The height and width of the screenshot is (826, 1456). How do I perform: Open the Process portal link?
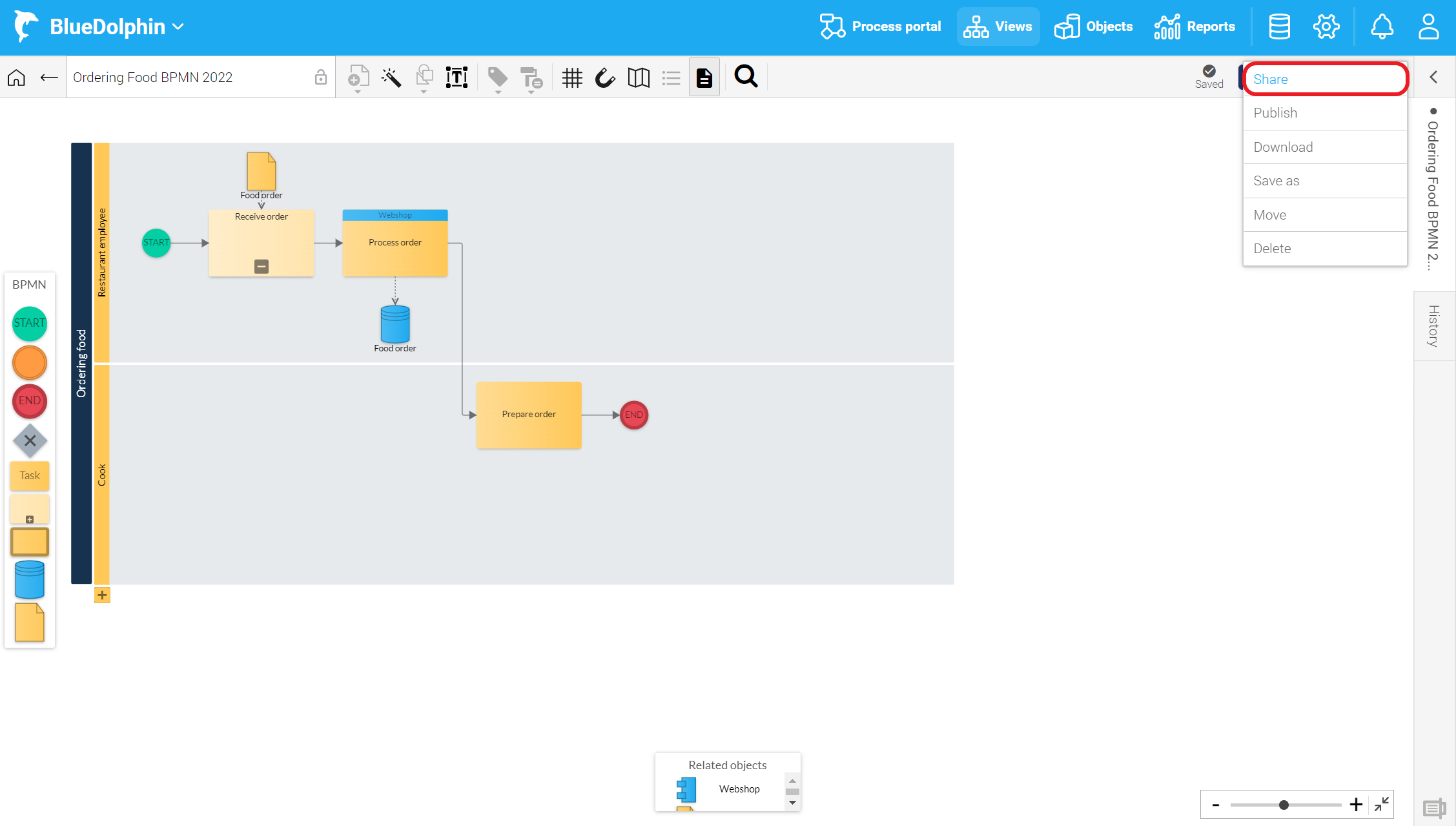(x=881, y=26)
